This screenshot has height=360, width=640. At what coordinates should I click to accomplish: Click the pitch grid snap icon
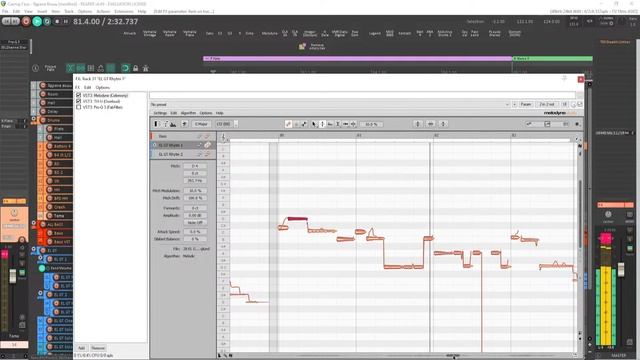(x=417, y=124)
